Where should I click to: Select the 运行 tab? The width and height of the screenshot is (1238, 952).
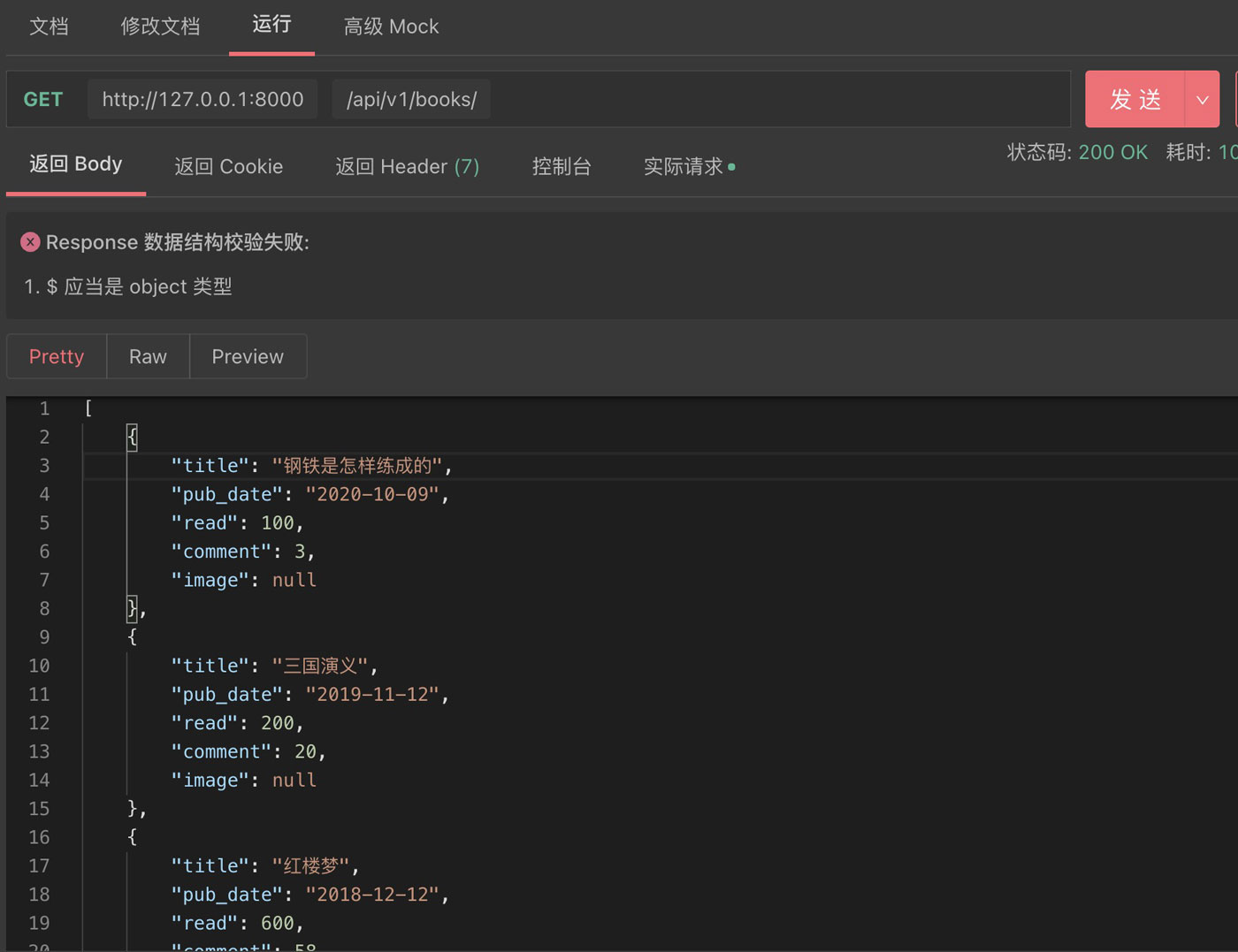(271, 25)
